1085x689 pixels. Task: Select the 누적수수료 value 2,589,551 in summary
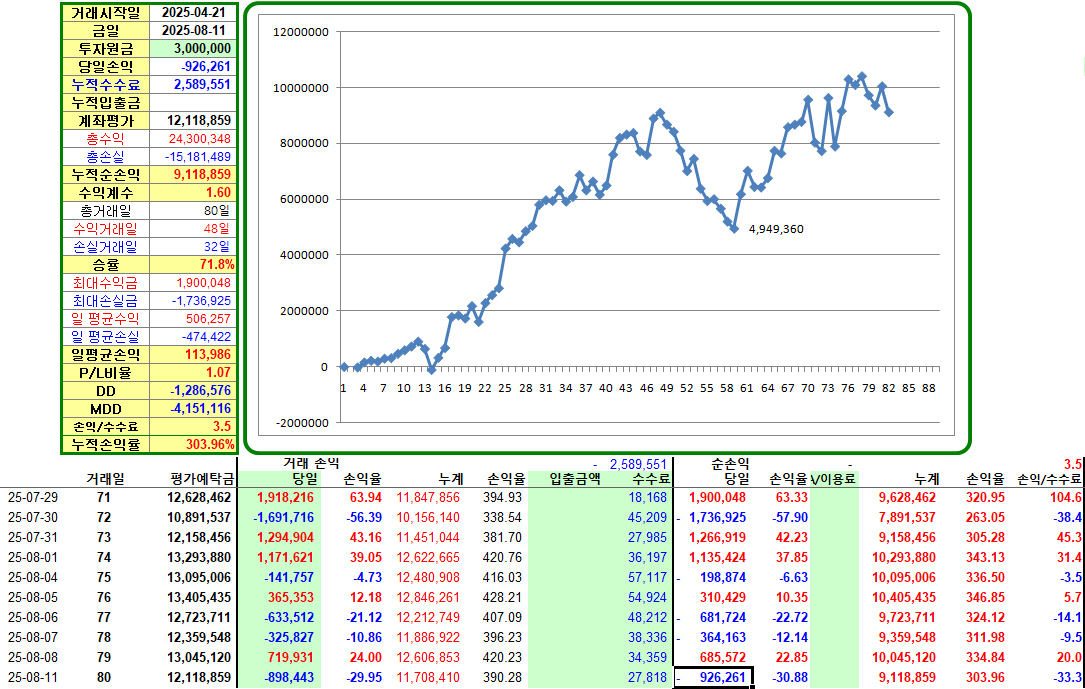pyautogui.click(x=193, y=84)
